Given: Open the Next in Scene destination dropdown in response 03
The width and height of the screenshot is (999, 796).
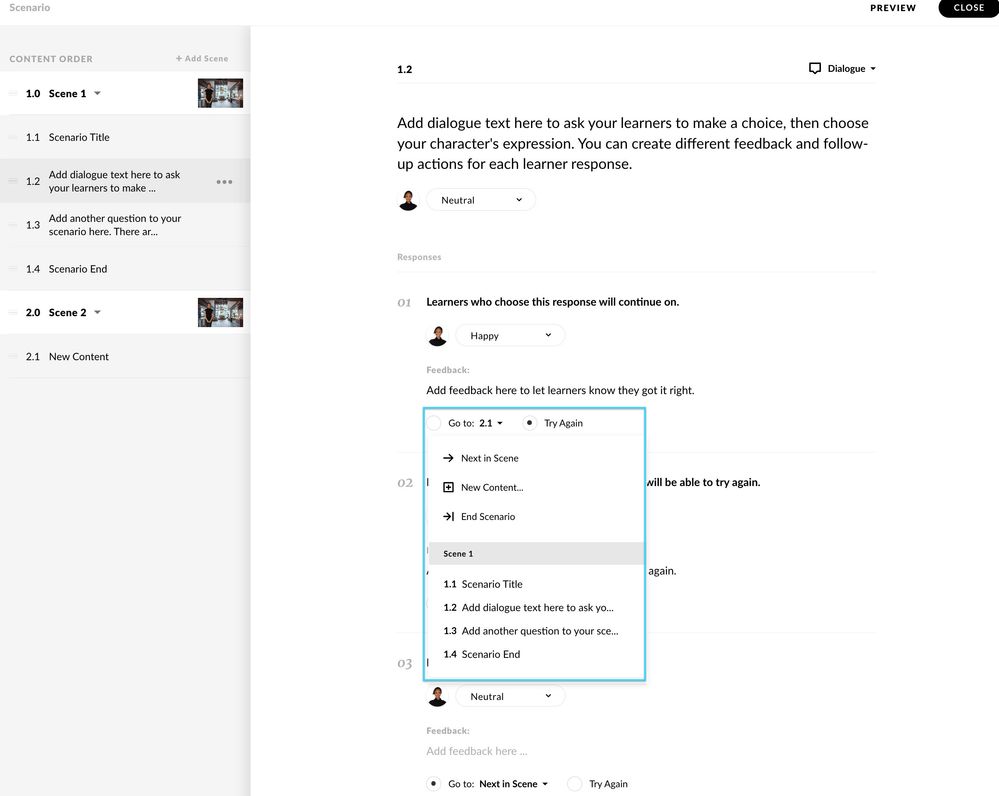Looking at the screenshot, I should click(x=514, y=784).
